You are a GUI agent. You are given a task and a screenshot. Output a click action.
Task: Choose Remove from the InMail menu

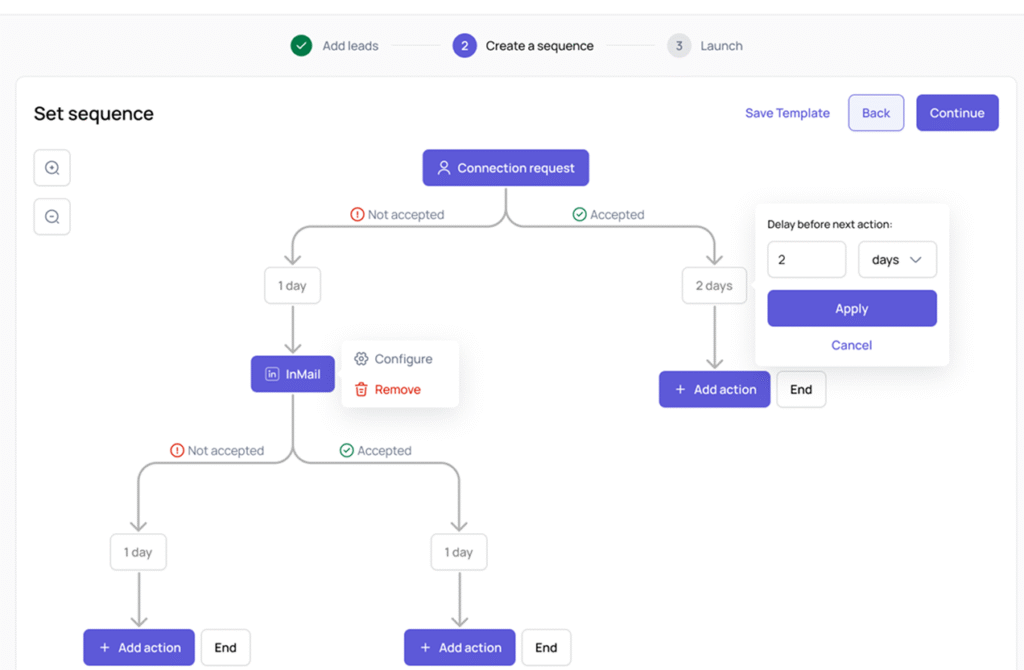pyautogui.click(x=388, y=390)
